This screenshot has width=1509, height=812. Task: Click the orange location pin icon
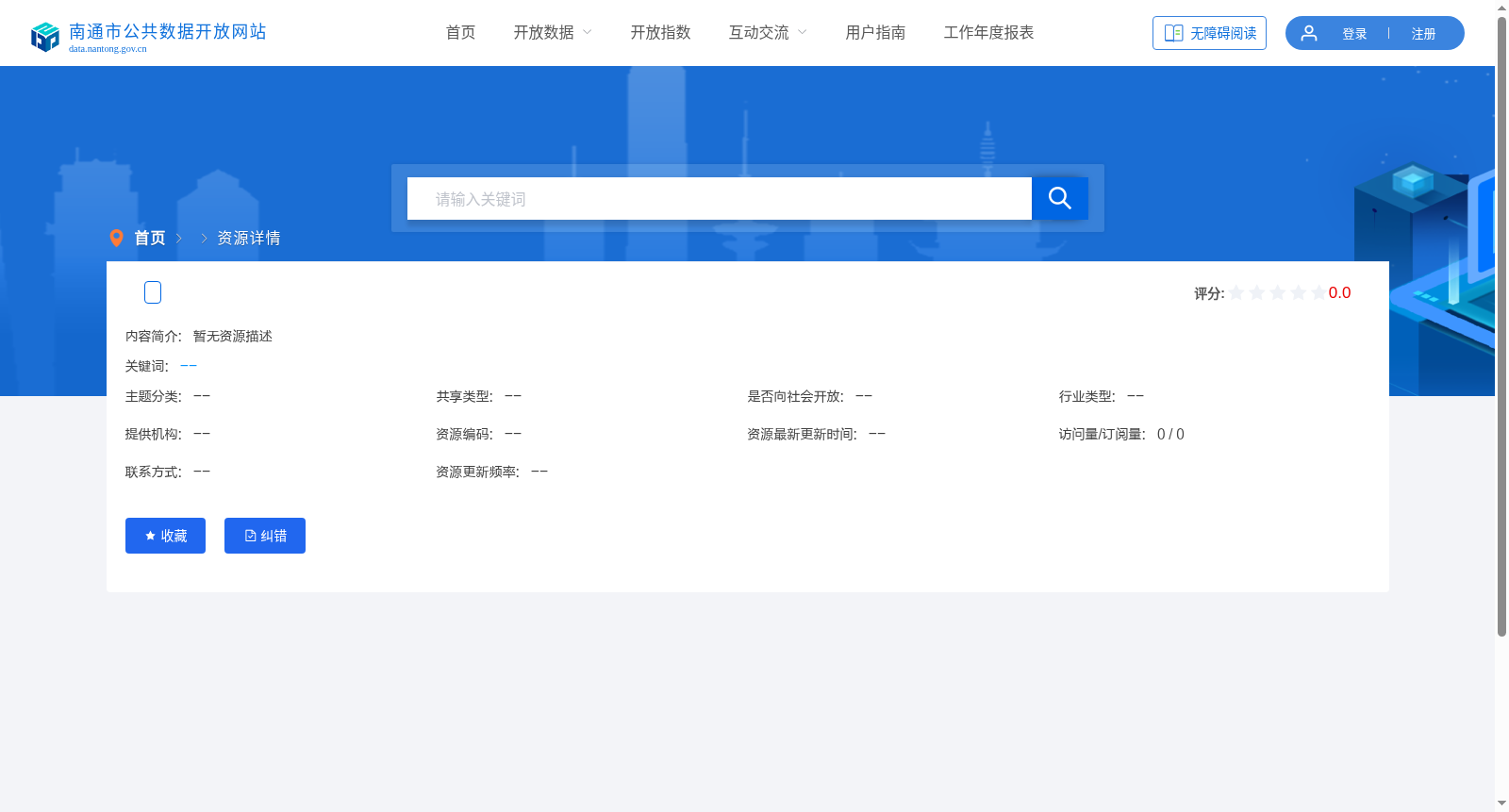click(x=116, y=238)
